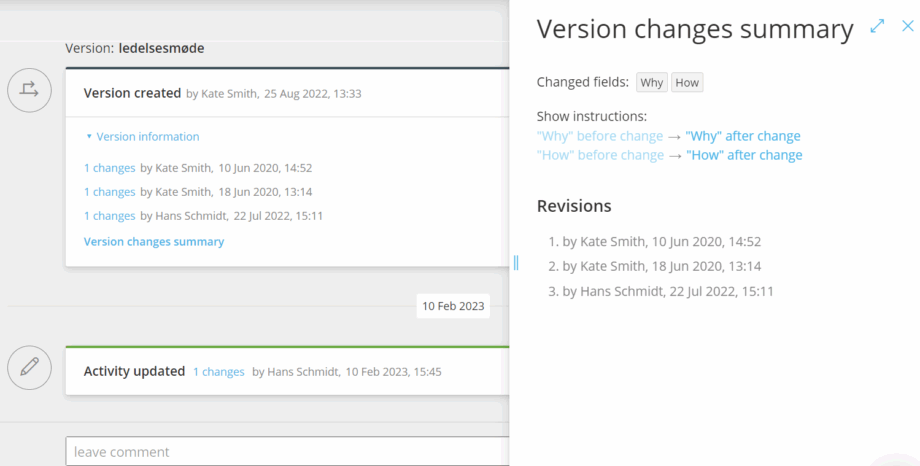The height and width of the screenshot is (466, 920).
Task: Expand the summary panel to full size
Action: point(877,26)
